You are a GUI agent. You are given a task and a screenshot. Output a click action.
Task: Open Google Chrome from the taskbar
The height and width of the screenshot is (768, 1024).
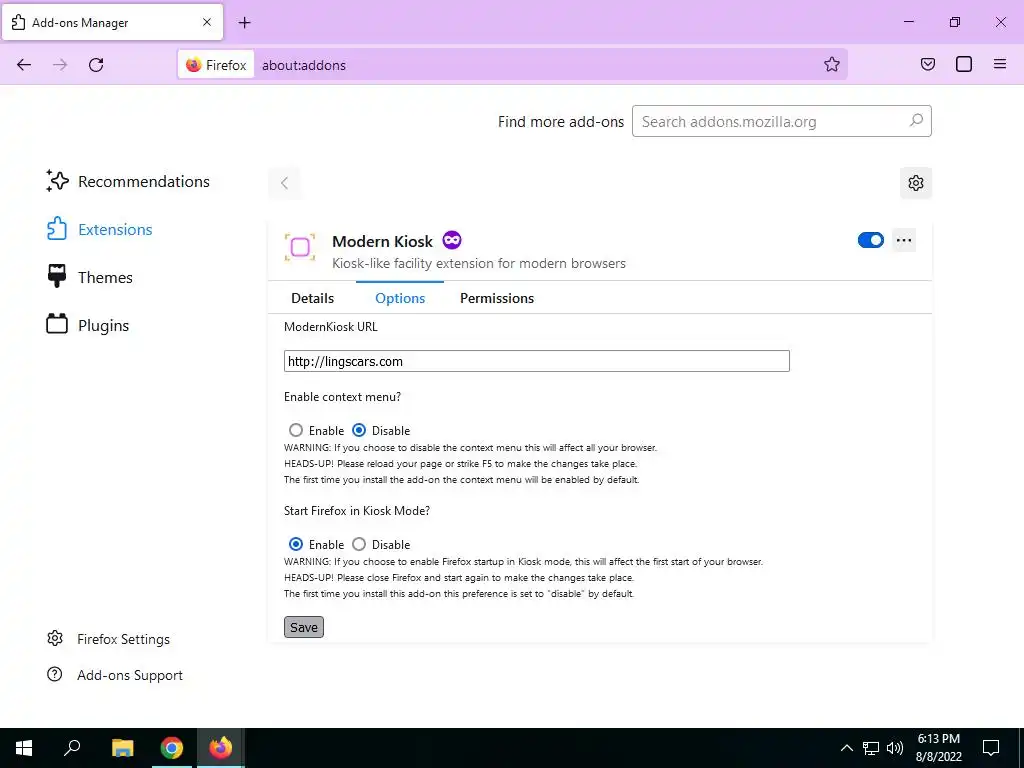(x=172, y=748)
